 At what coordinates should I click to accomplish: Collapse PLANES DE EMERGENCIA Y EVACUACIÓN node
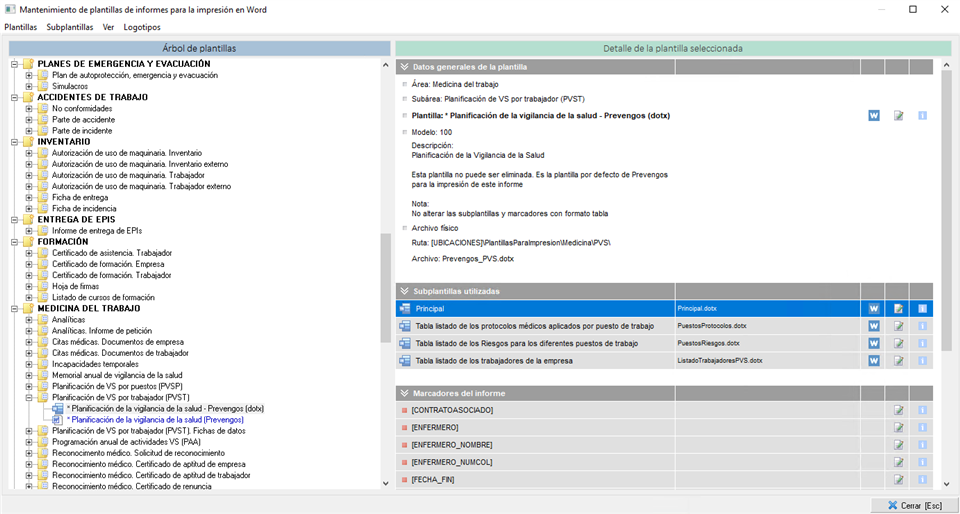pos(14,64)
